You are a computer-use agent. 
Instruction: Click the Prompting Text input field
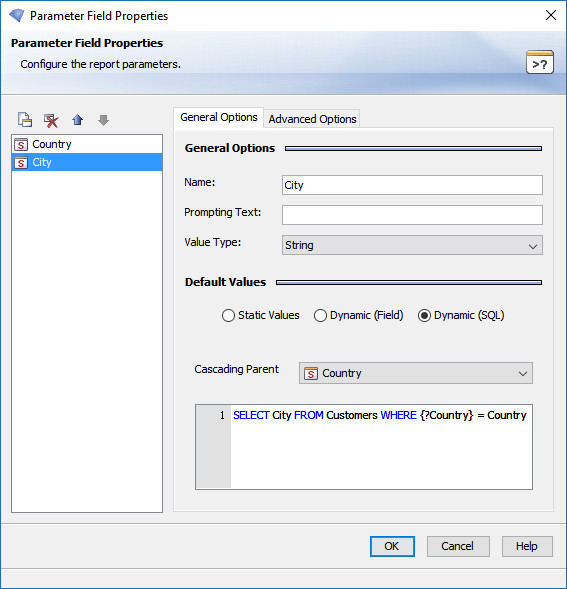pyautogui.click(x=412, y=215)
